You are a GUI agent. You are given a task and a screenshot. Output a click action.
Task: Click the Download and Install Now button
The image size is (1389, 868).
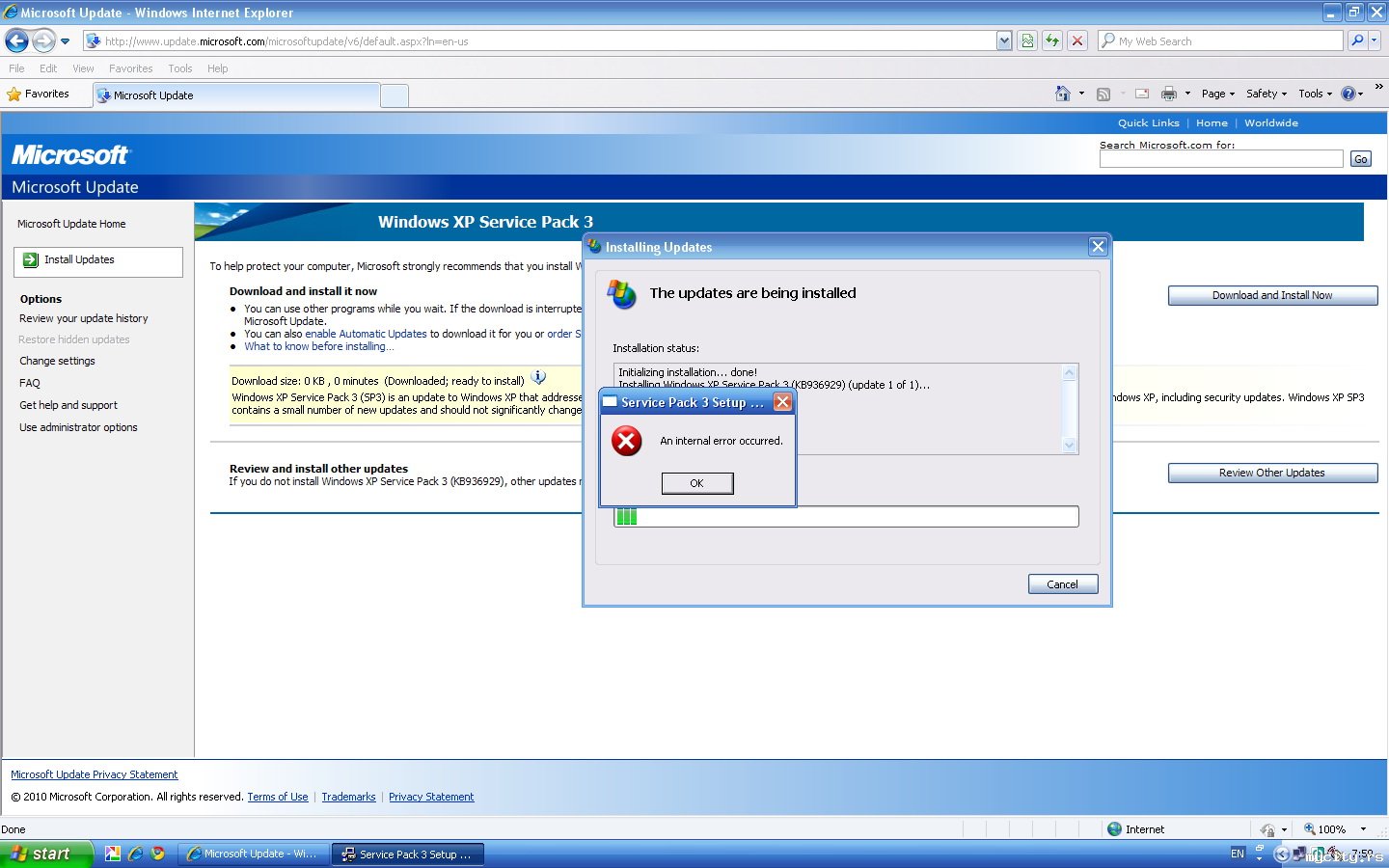[x=1271, y=295]
